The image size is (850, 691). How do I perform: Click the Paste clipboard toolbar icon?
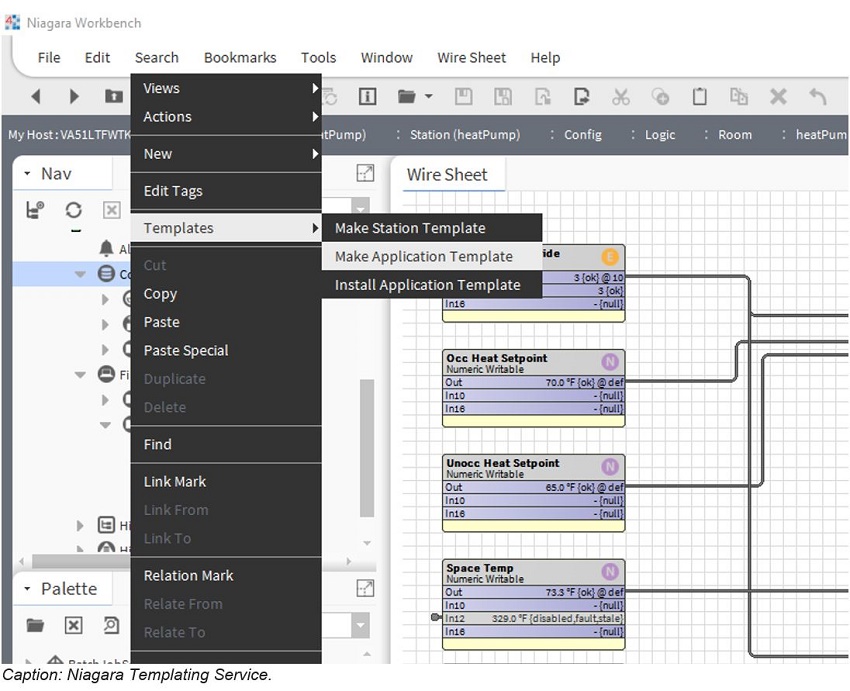pos(699,96)
